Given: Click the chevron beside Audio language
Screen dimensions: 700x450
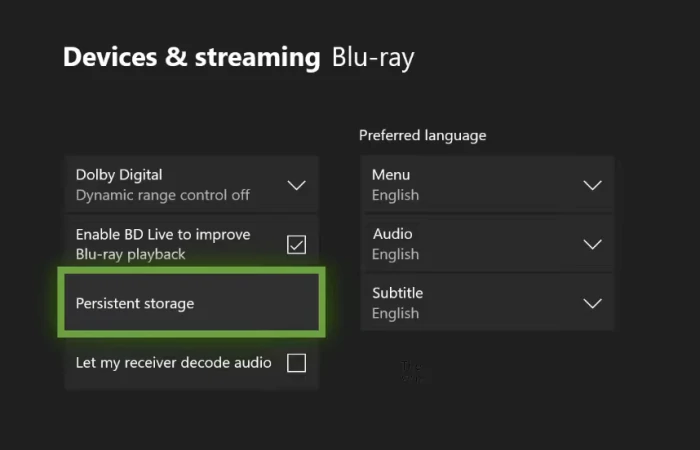Looking at the screenshot, I should pos(592,244).
